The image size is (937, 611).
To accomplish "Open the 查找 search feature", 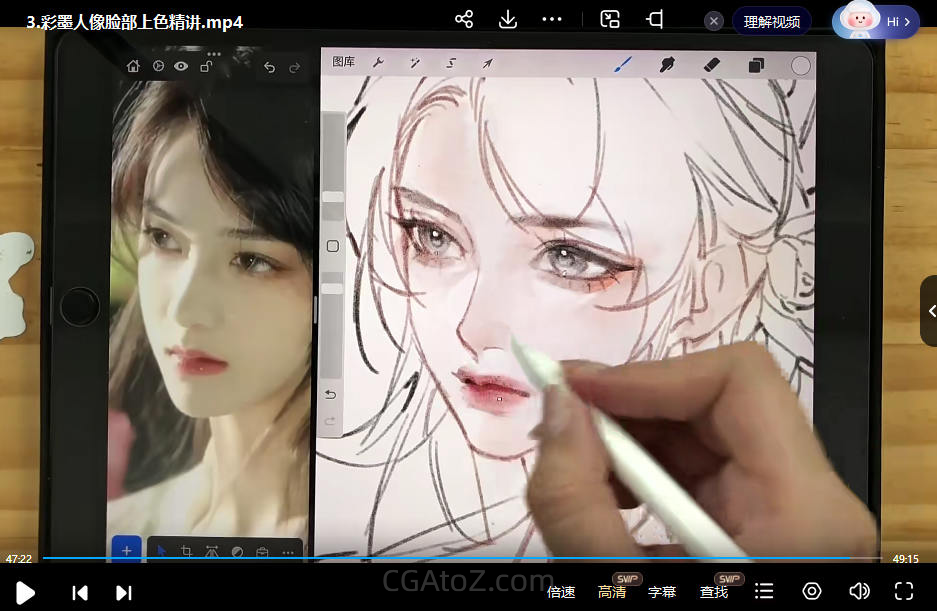I will coord(714,592).
